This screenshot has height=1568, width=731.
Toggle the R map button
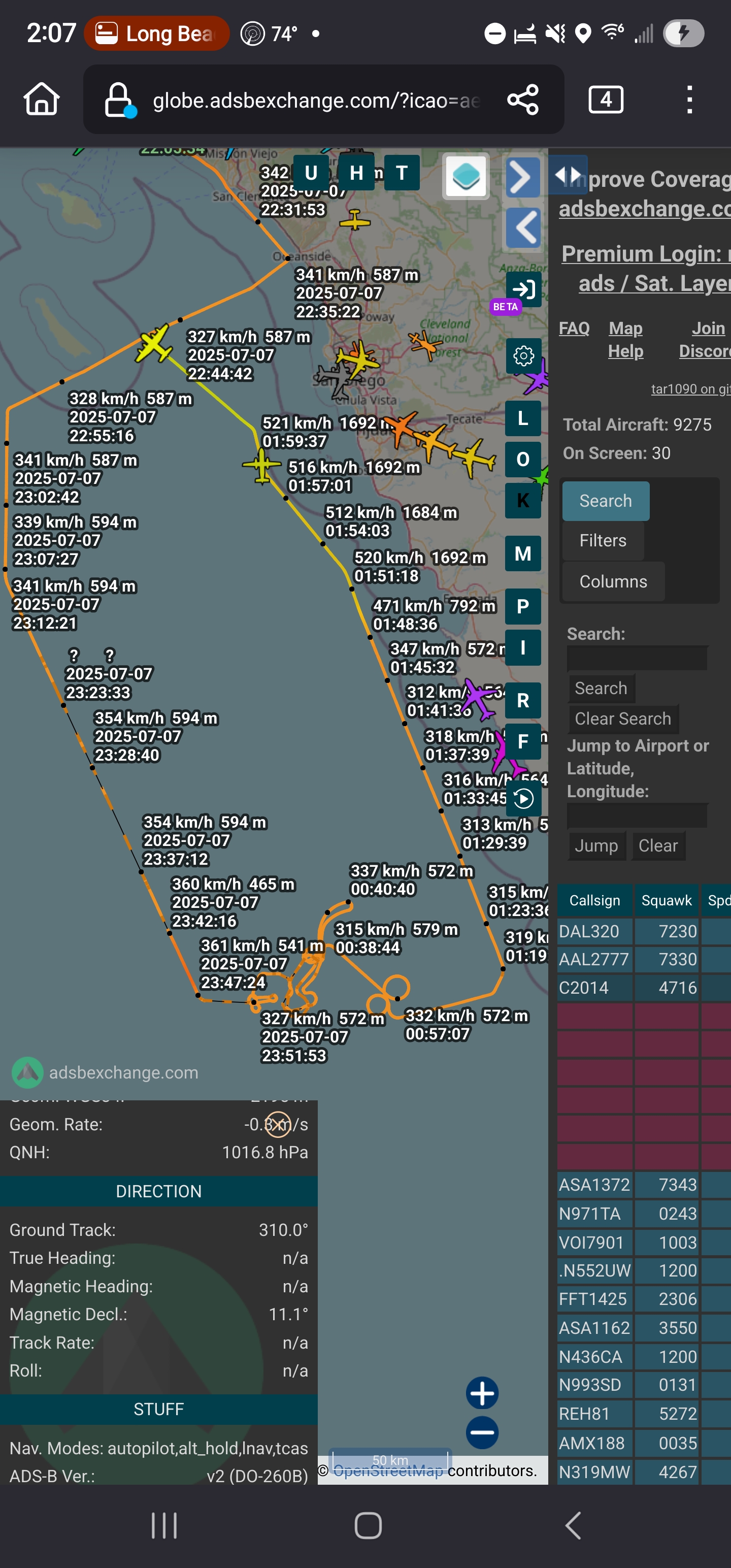click(523, 701)
